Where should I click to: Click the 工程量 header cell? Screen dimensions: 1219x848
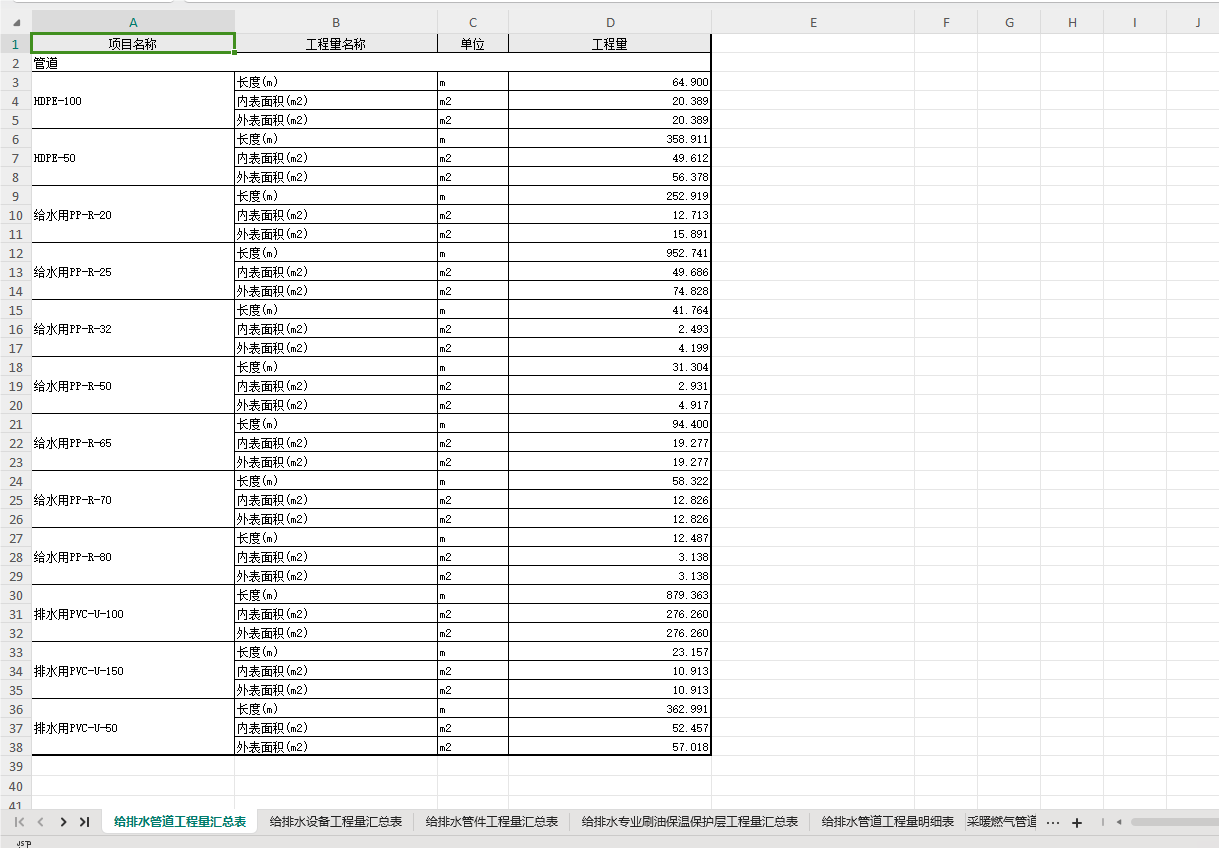(610, 44)
